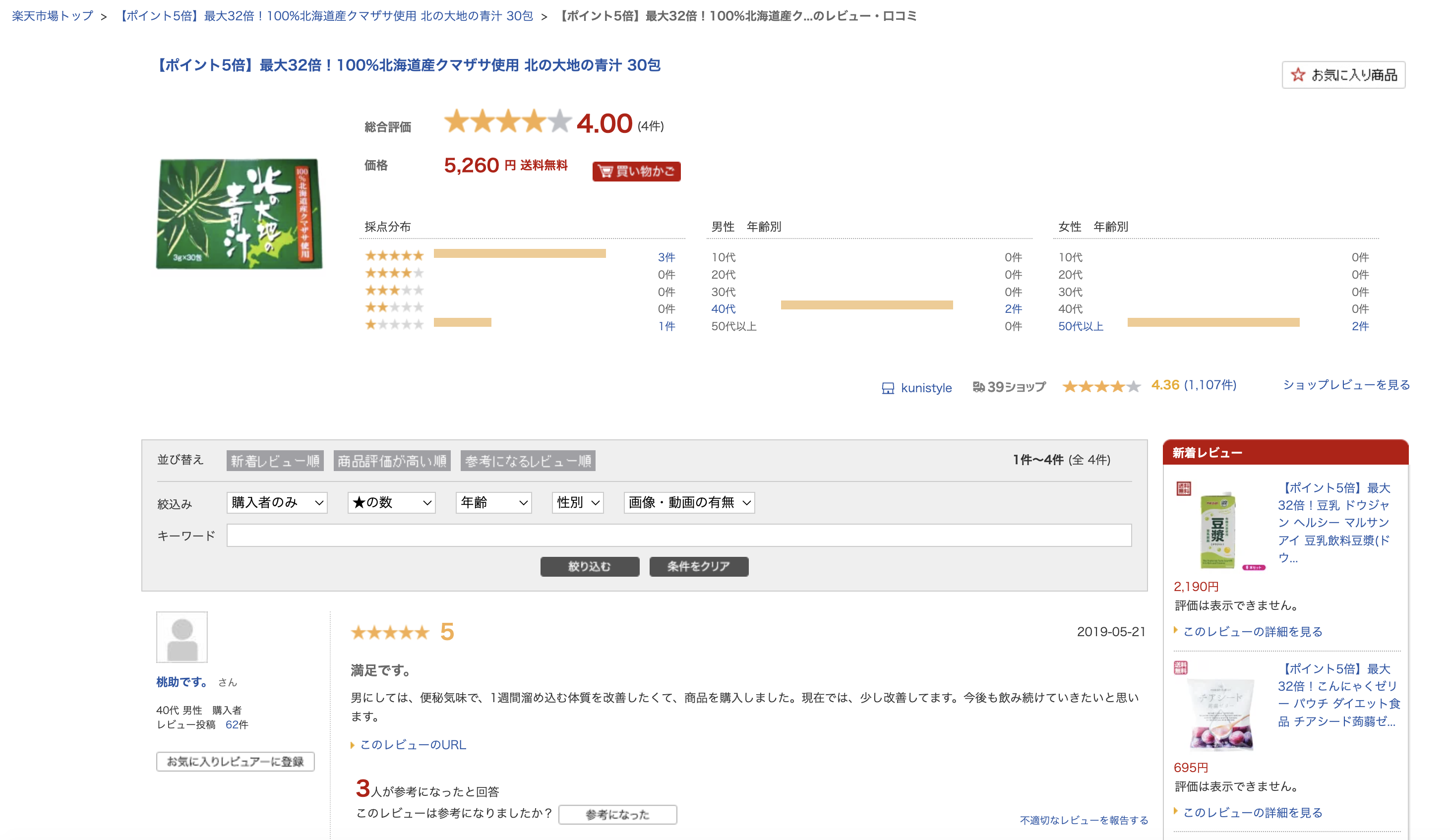Viewport: 1450px width, 840px height.
Task: Click the お気に入り商品 button
Action: coord(1343,75)
